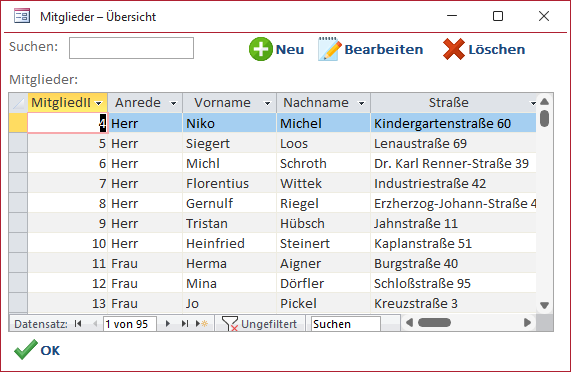Select row selector for Jo Pickel
This screenshot has width=571, height=372.
point(18,303)
